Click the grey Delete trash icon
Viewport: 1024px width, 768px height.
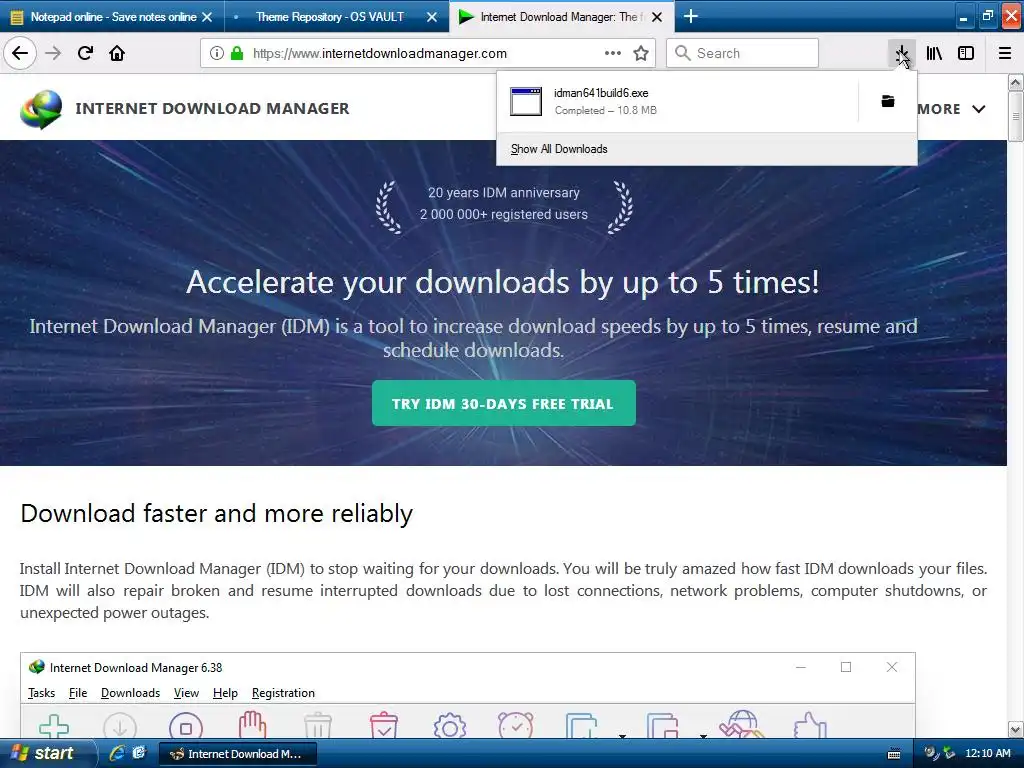click(318, 726)
